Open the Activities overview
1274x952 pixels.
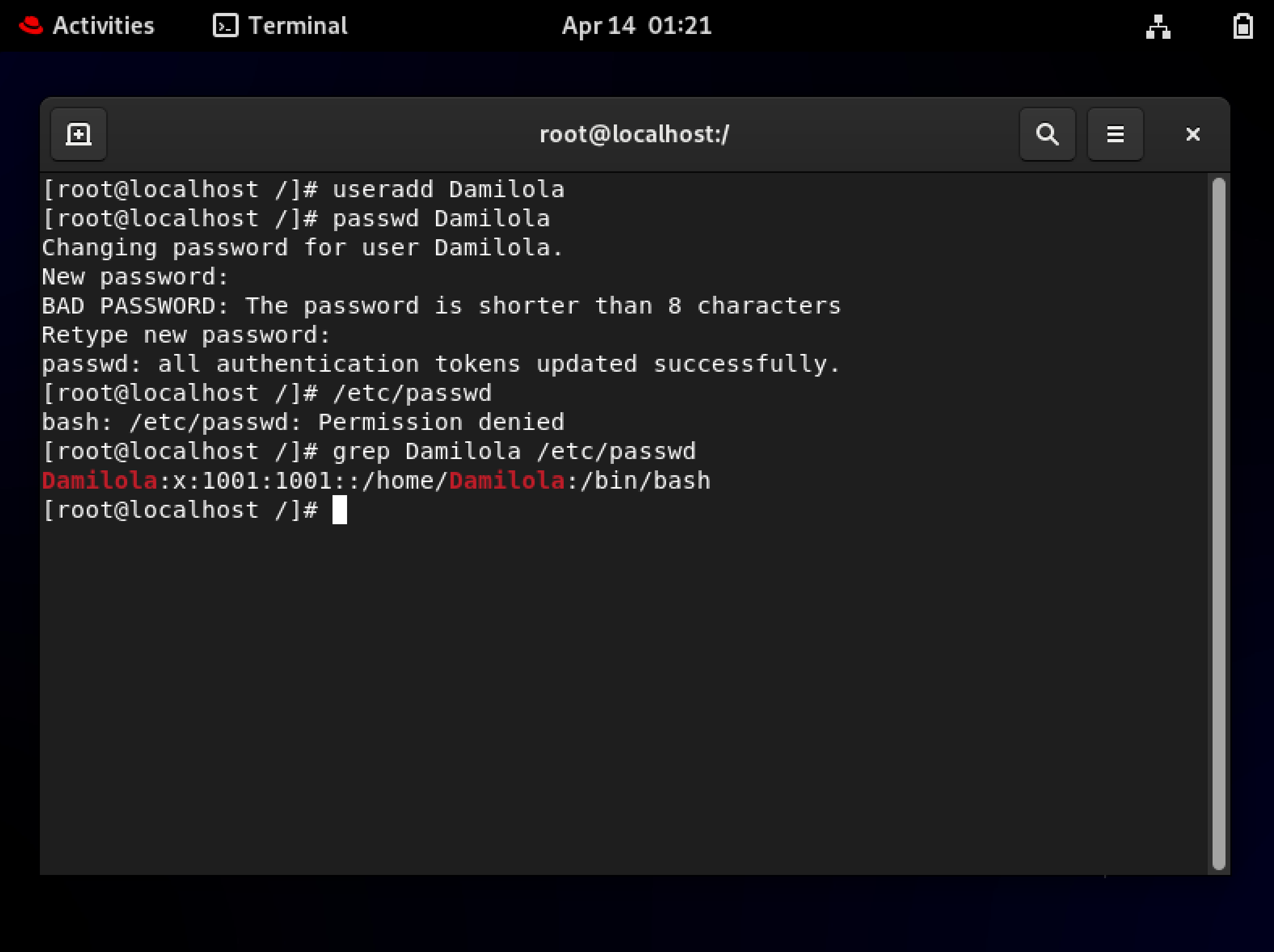[103, 26]
